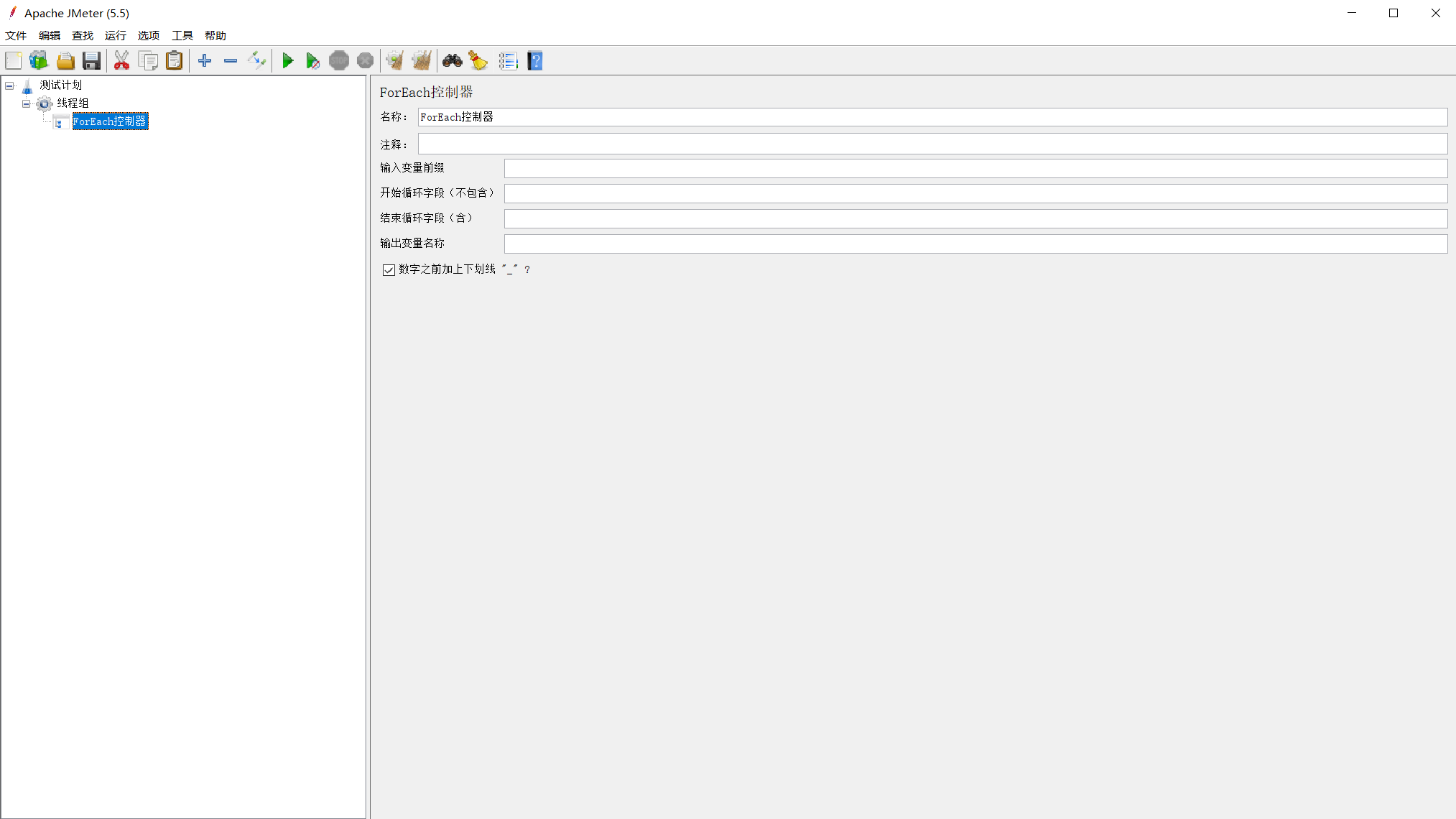Focus the 结束循环字段 input field
Screen dimensions: 1456x819
click(x=975, y=218)
